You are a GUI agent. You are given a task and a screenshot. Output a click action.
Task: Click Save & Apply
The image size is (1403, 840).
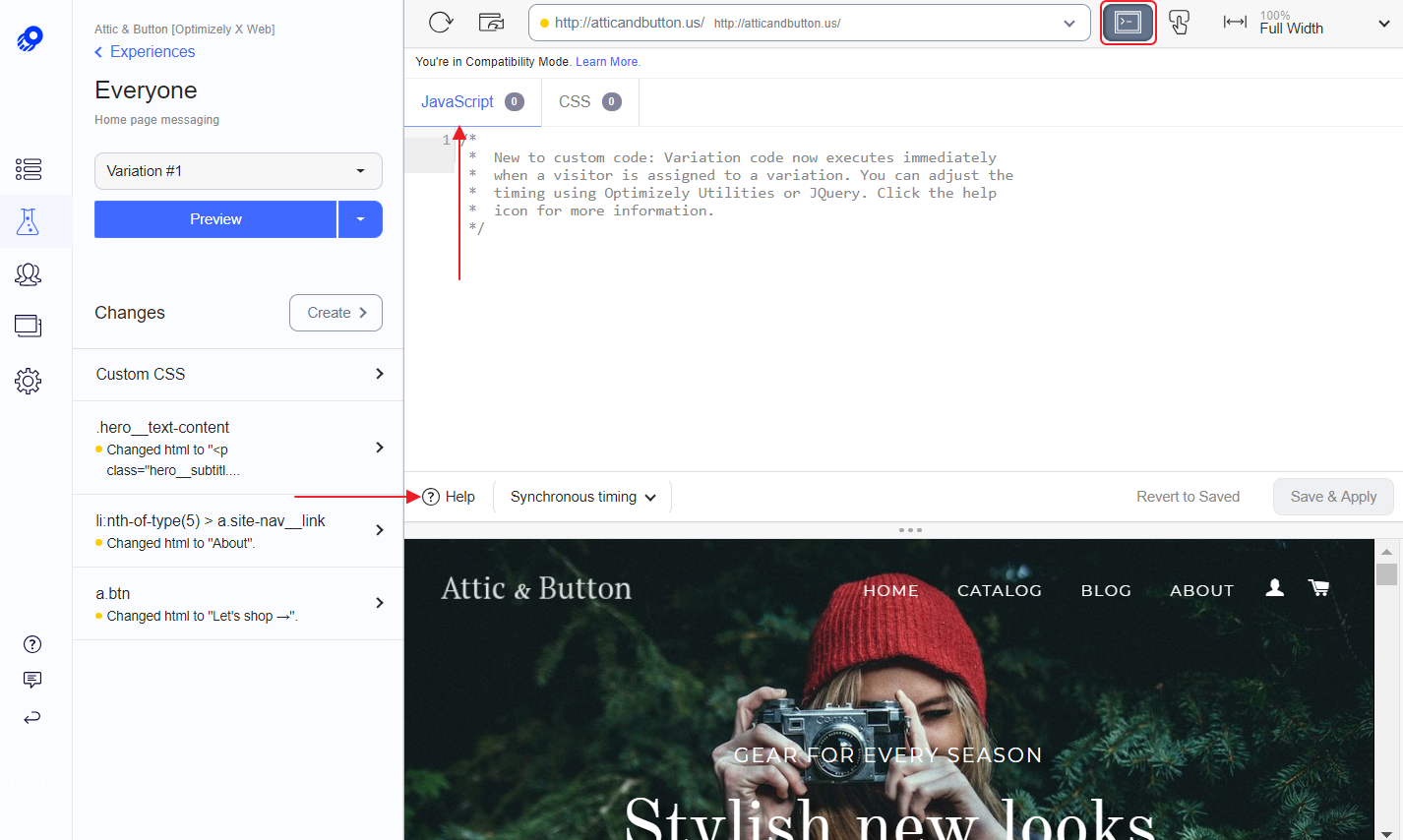1333,497
